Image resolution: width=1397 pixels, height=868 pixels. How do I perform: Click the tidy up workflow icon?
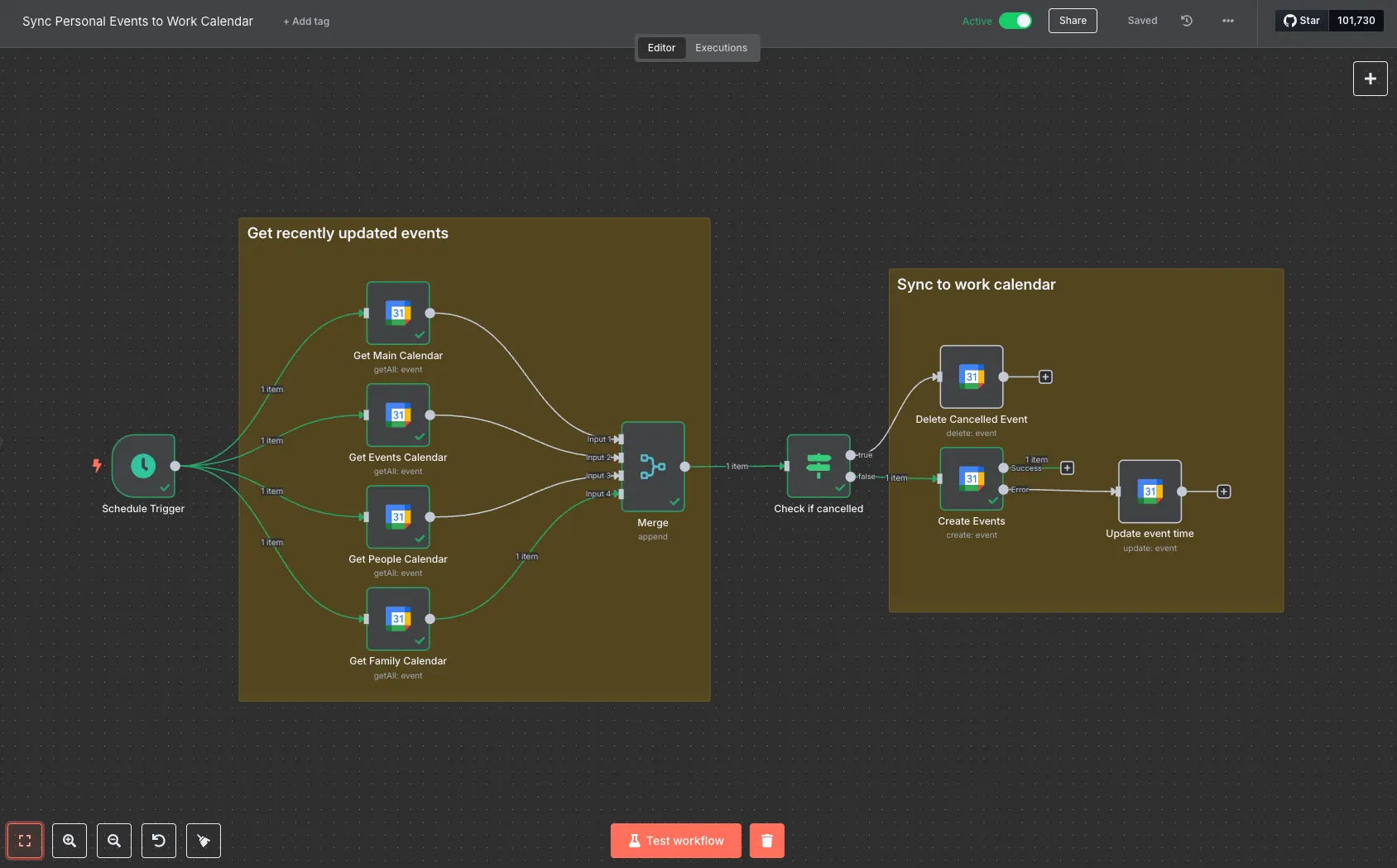(x=204, y=841)
